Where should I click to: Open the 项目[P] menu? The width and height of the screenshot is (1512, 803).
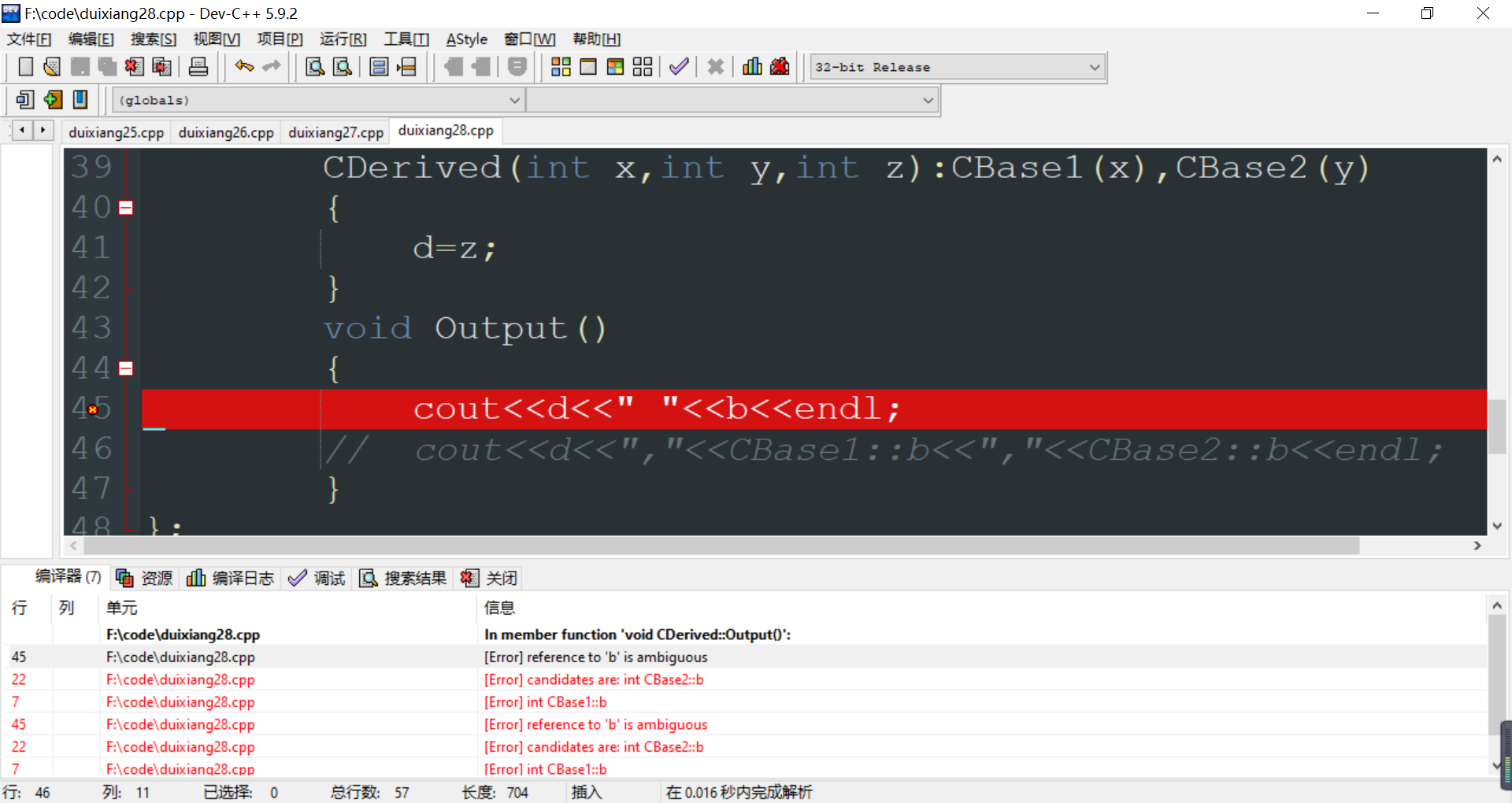tap(280, 39)
